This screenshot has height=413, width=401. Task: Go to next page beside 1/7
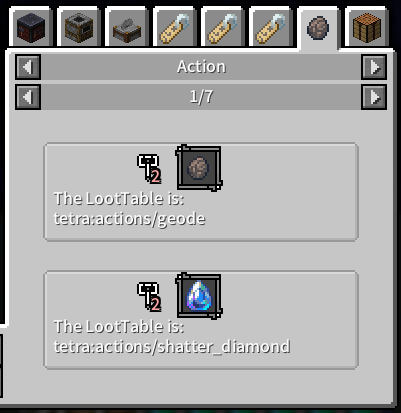point(374,97)
